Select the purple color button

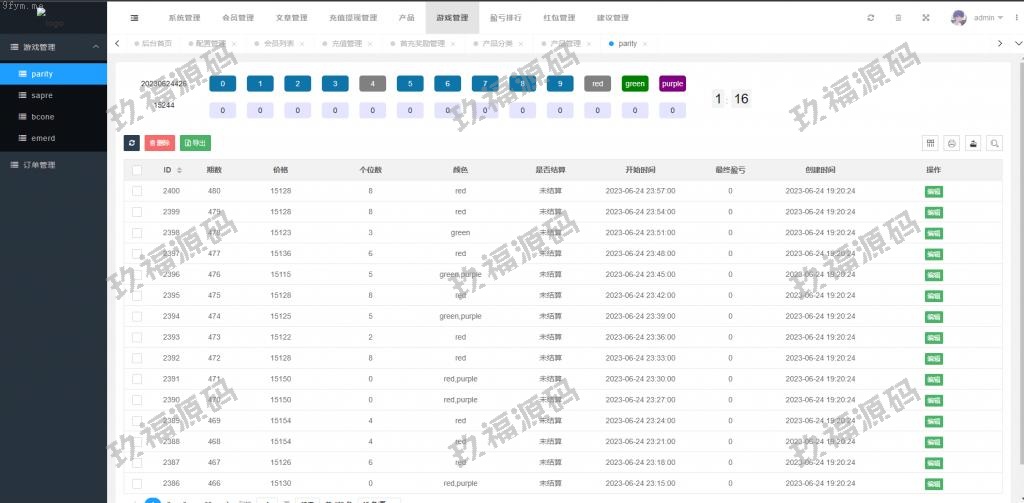pyautogui.click(x=672, y=84)
